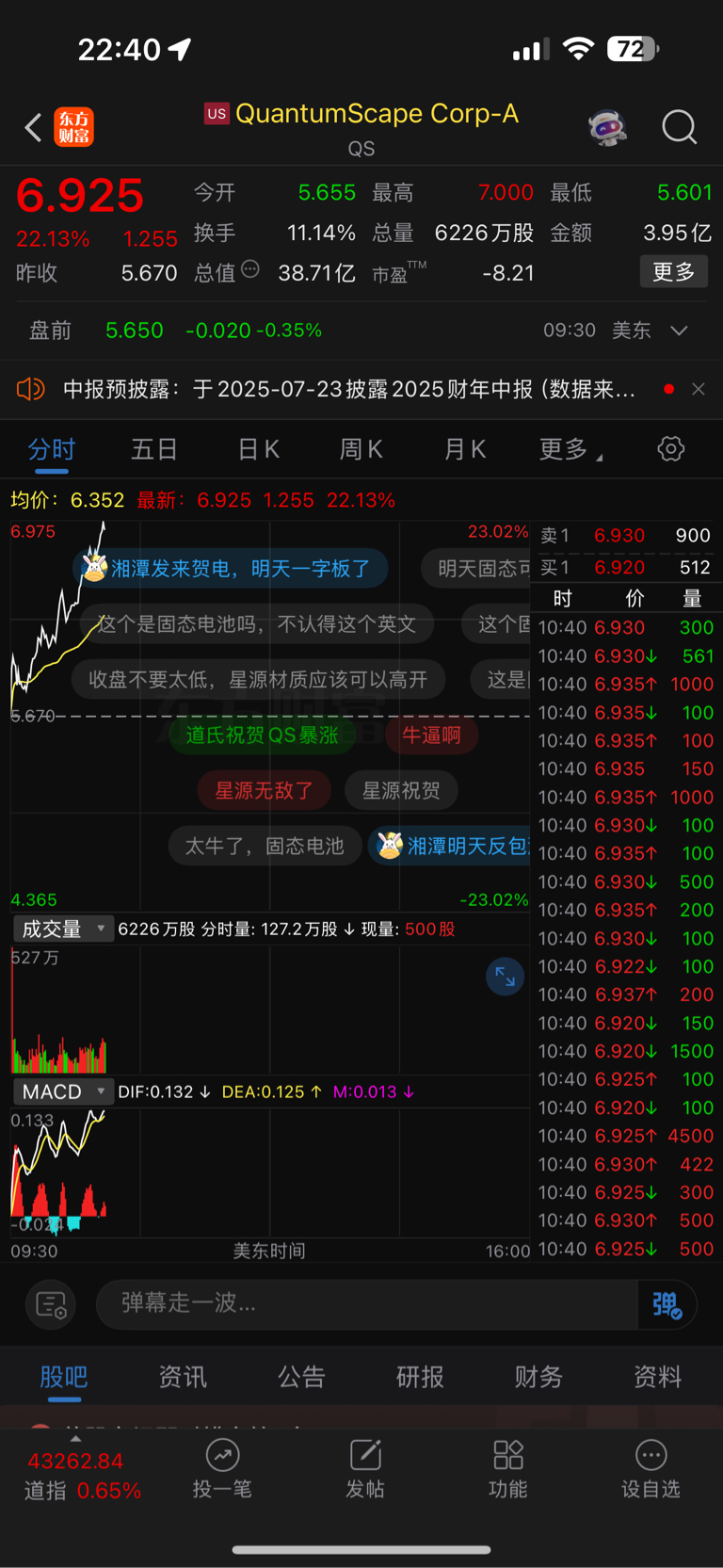Switch to the 分时 tab
Screen dimensions: 723x1568
pos(52,450)
